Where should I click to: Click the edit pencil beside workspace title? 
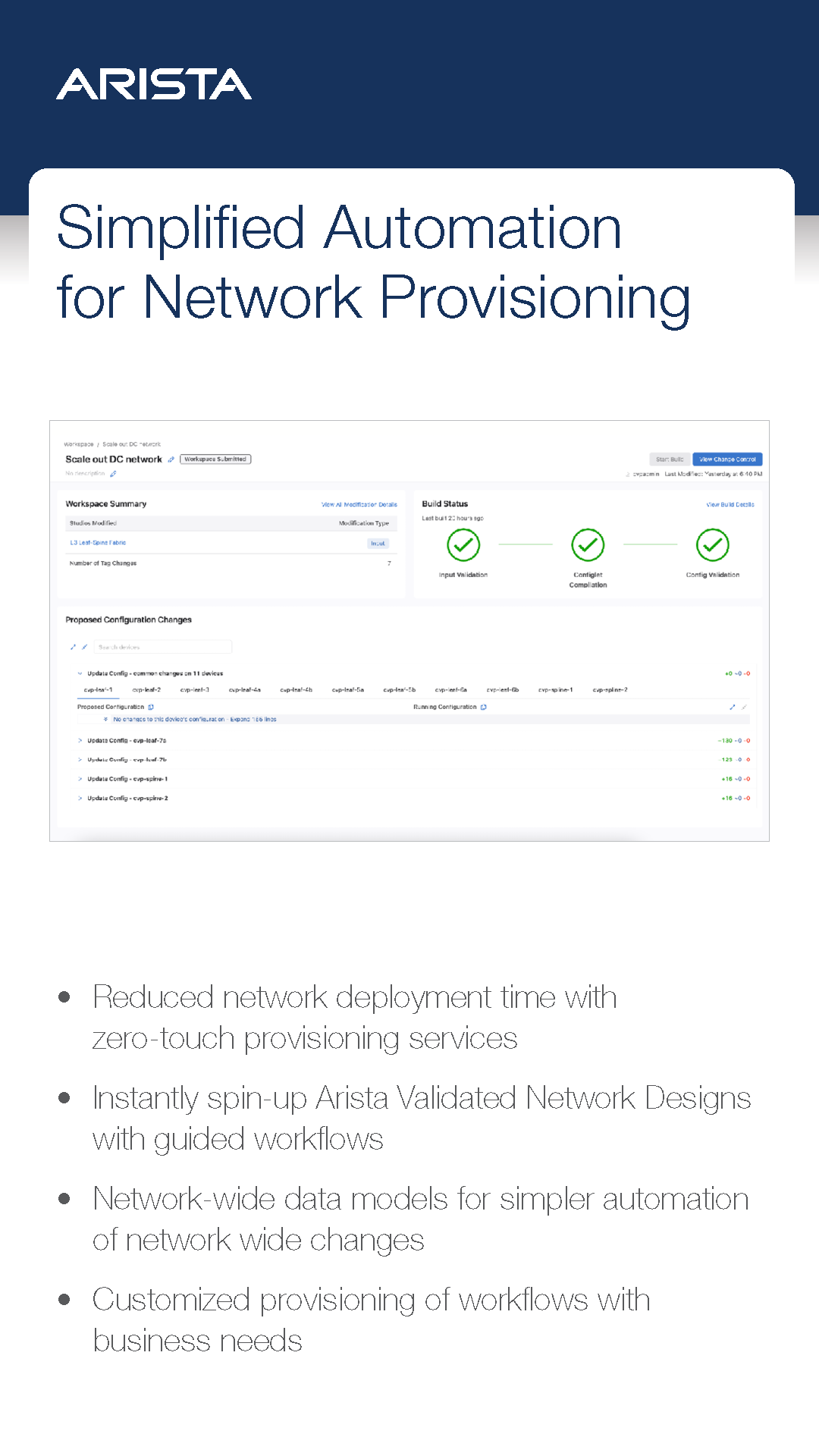click(x=171, y=460)
